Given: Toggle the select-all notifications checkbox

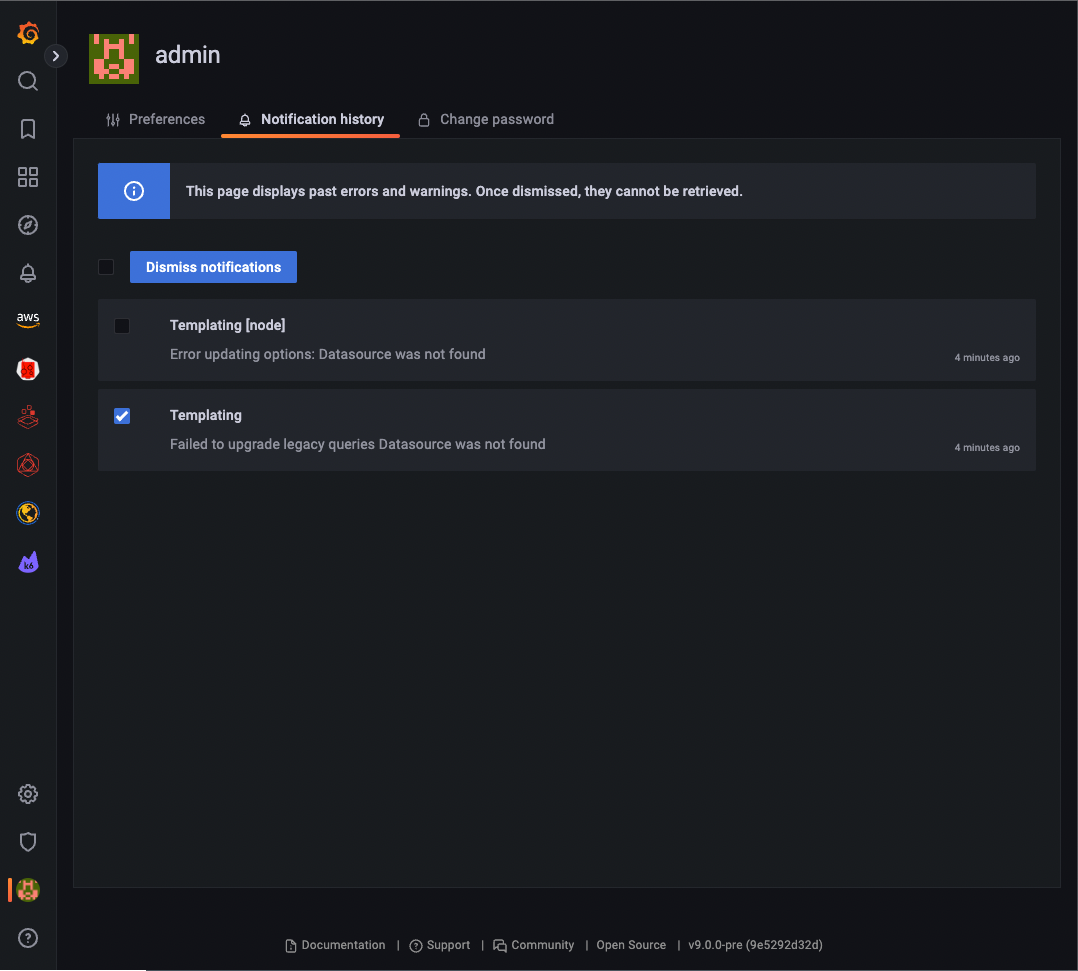Looking at the screenshot, I should [106, 267].
